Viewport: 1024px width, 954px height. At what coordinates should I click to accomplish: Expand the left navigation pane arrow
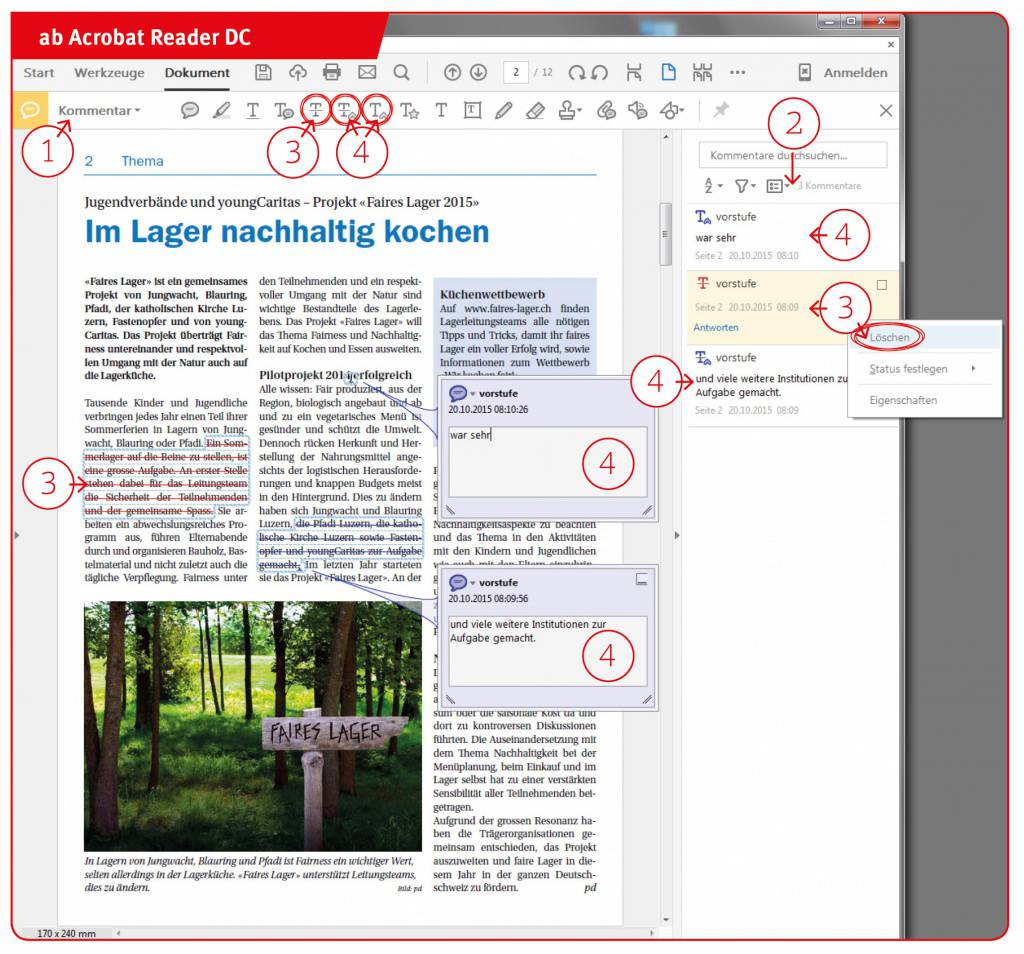click(17, 535)
